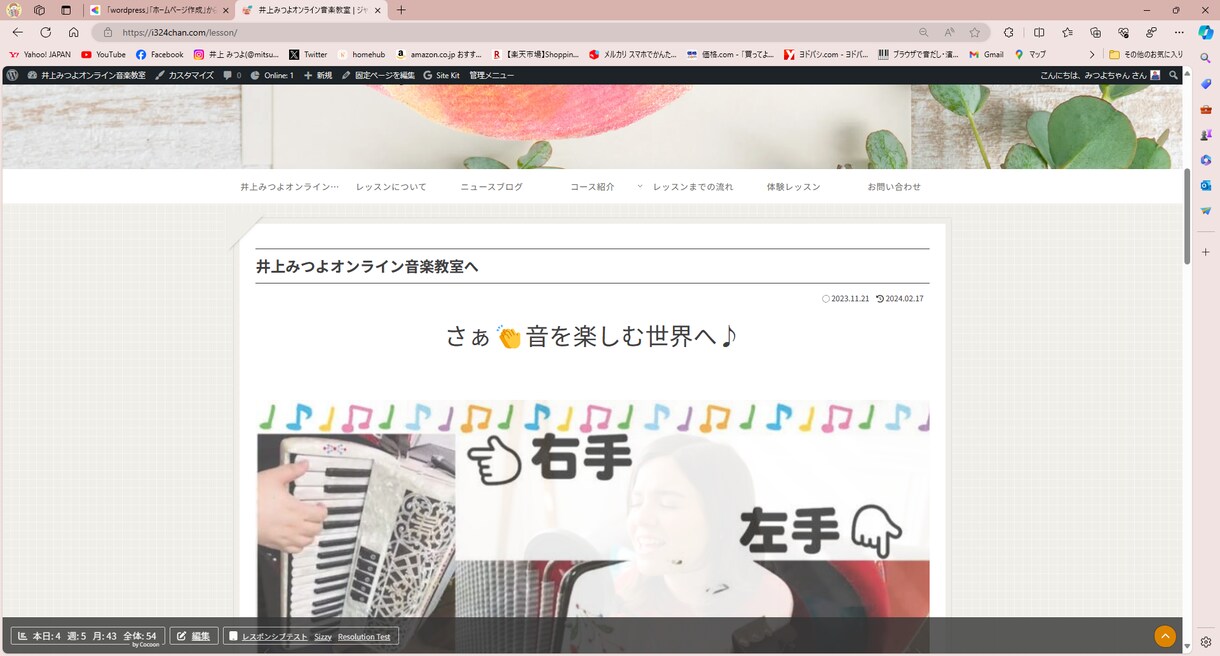Open comments bubble in admin bar

232,75
